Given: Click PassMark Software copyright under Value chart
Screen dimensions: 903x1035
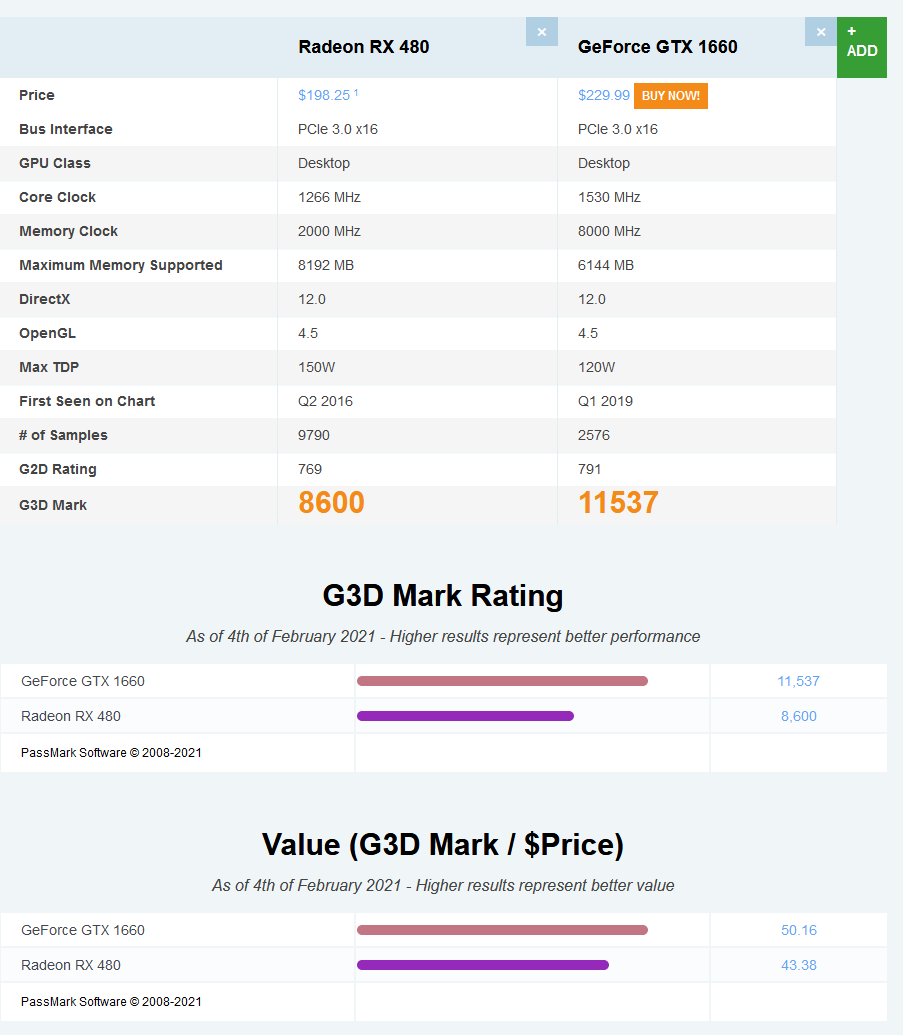Looking at the screenshot, I should coord(112,1001).
